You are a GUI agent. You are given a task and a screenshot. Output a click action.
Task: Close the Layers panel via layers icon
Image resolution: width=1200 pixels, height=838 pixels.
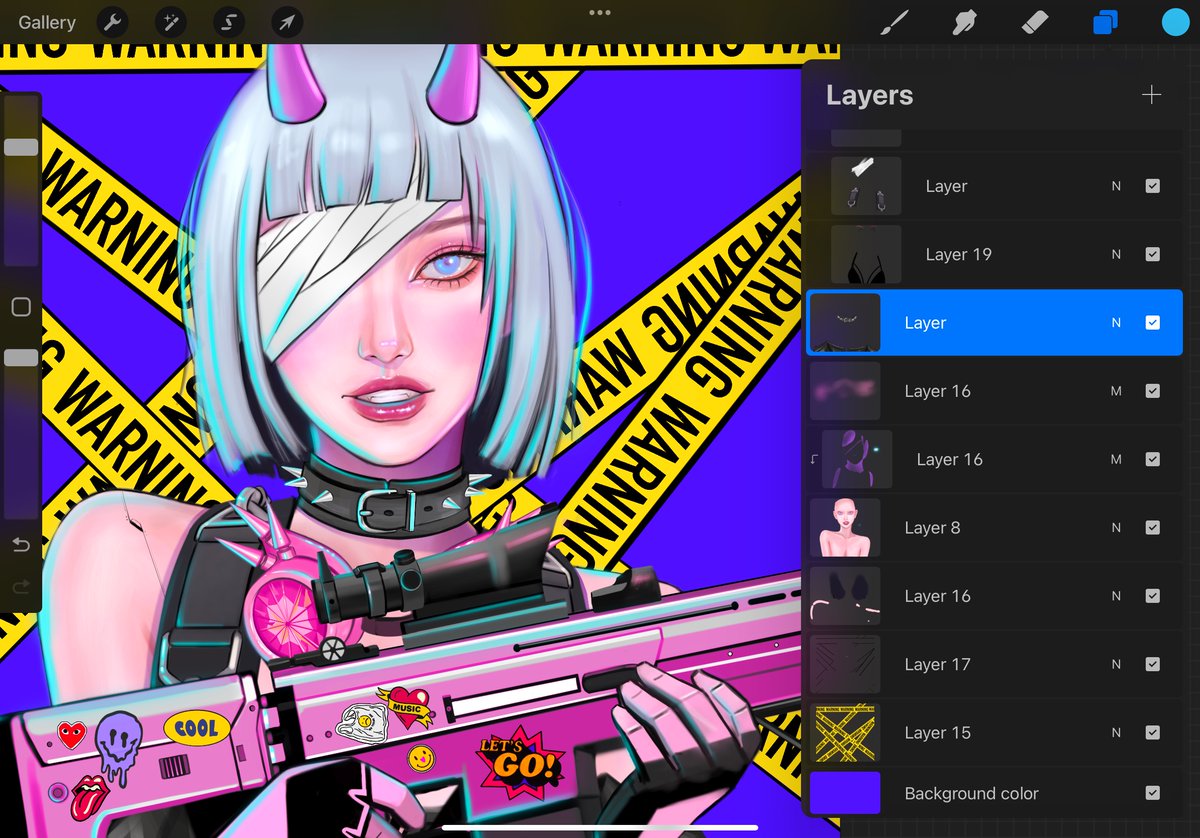coord(1106,22)
